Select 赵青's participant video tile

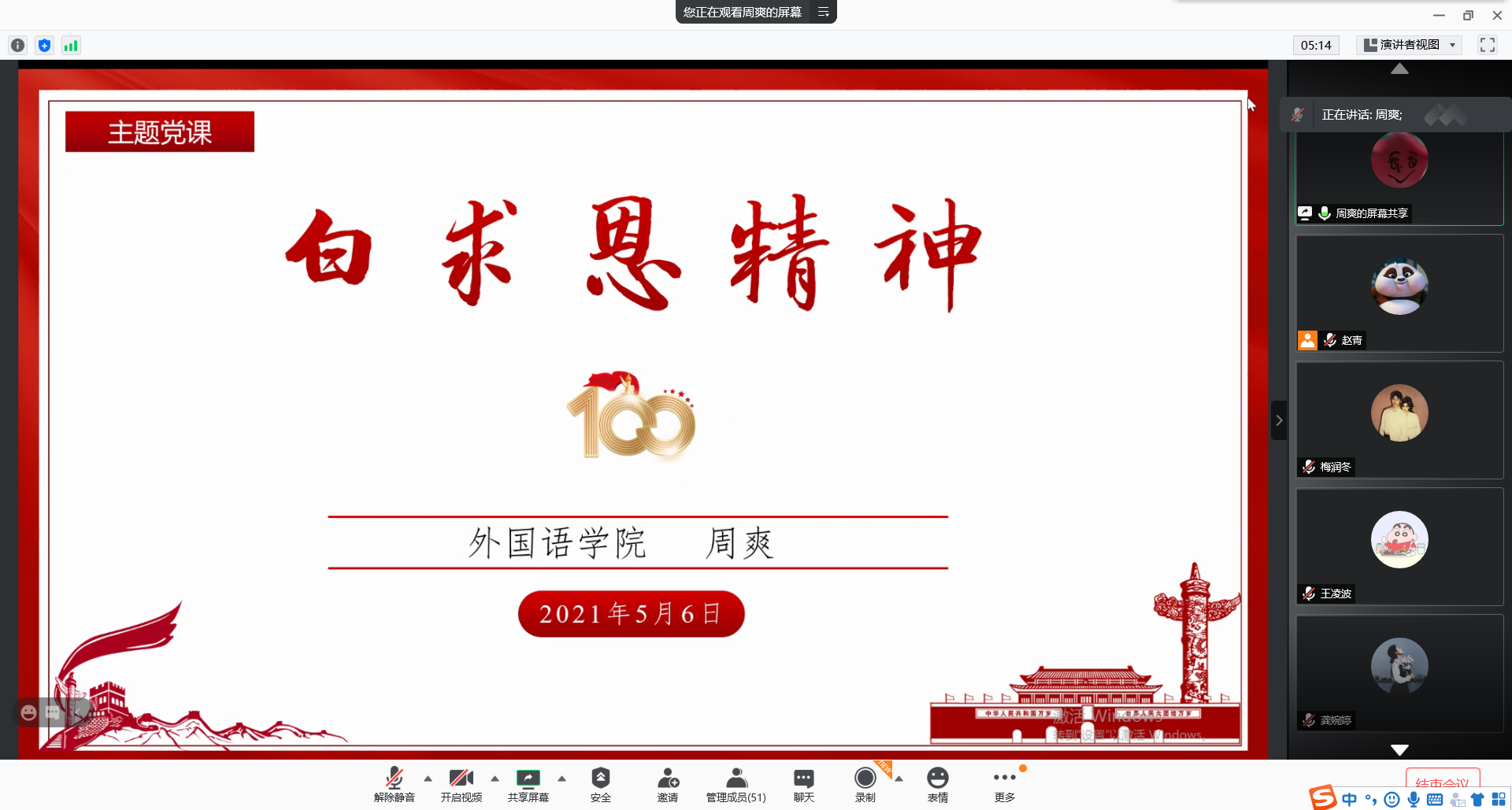(1399, 293)
